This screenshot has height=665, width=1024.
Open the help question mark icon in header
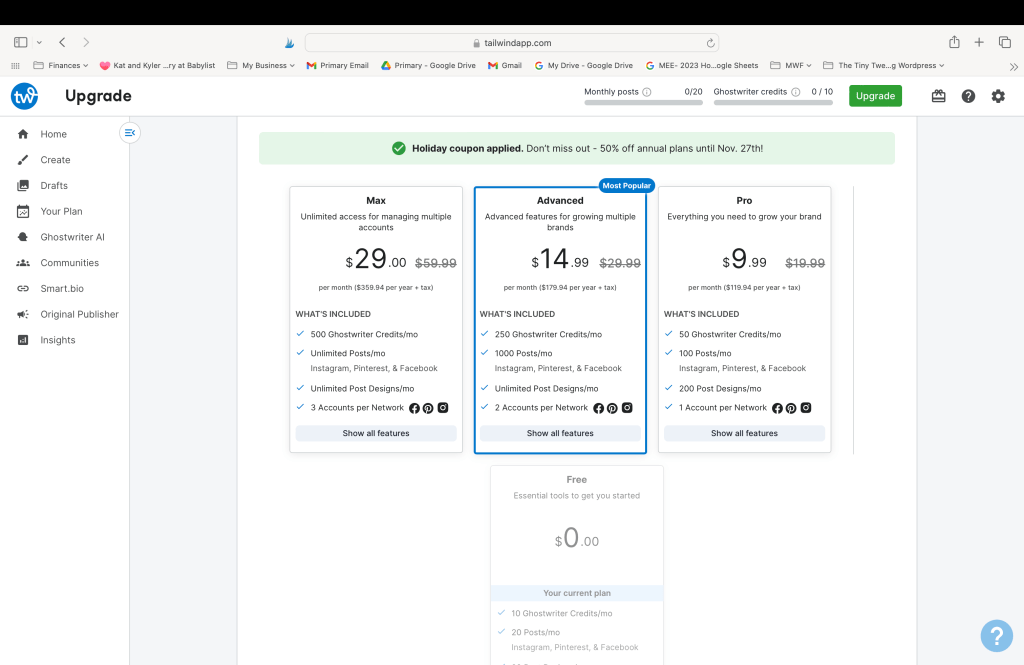(x=968, y=96)
